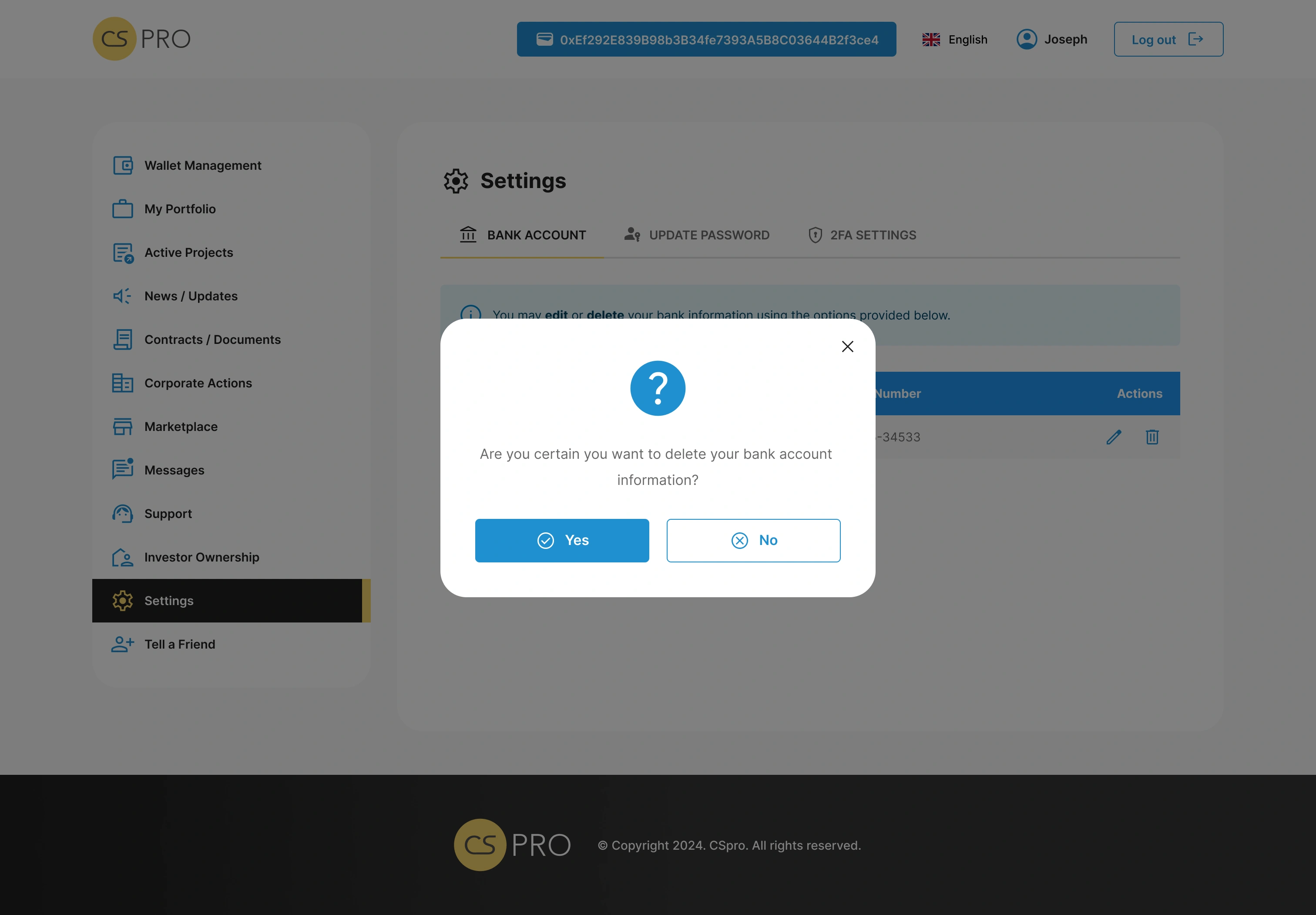The height and width of the screenshot is (915, 1316).
Task: Click the wallet address button in header
Action: tap(706, 40)
